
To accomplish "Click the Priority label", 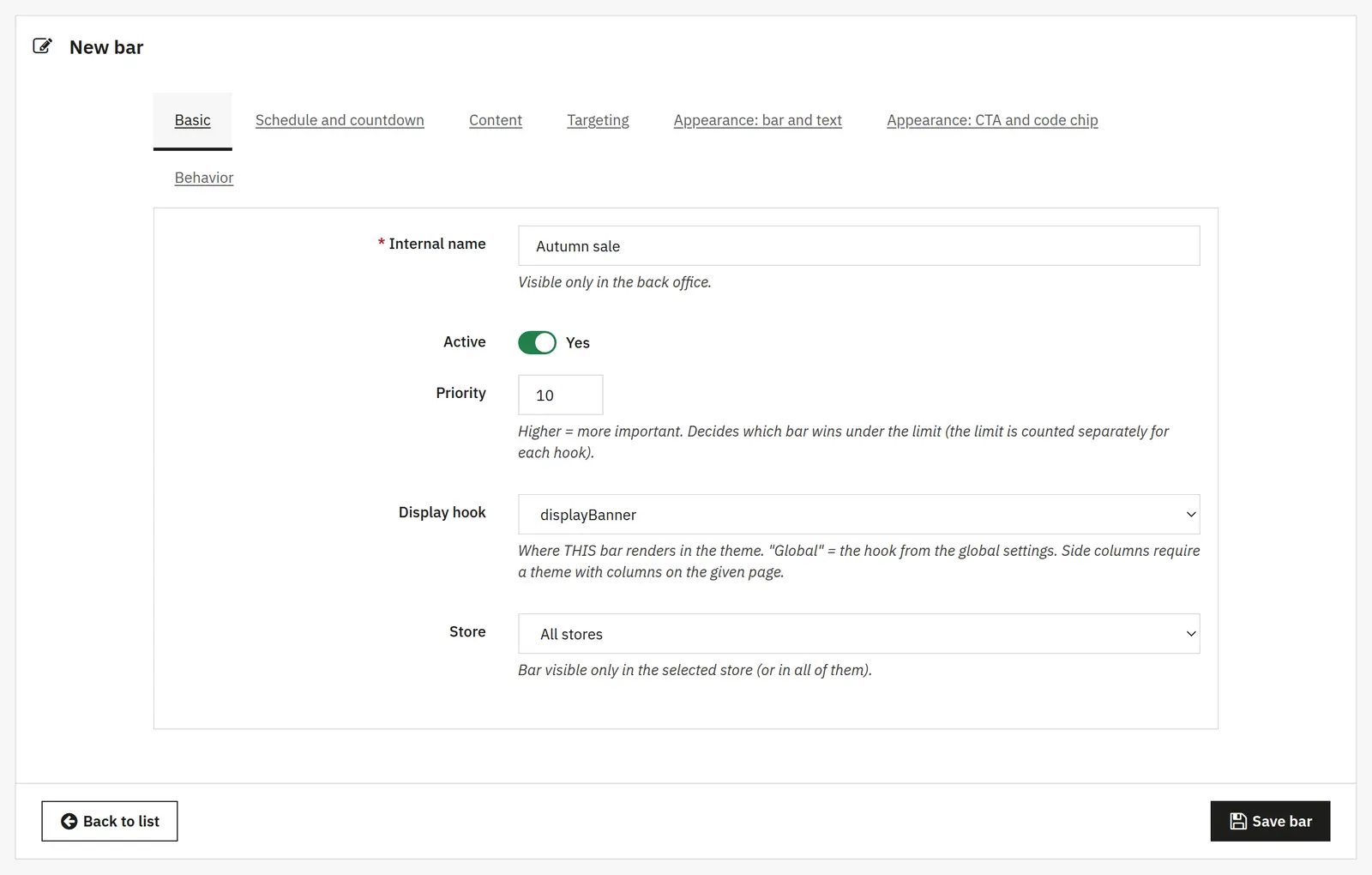I will pyautogui.click(x=460, y=393).
